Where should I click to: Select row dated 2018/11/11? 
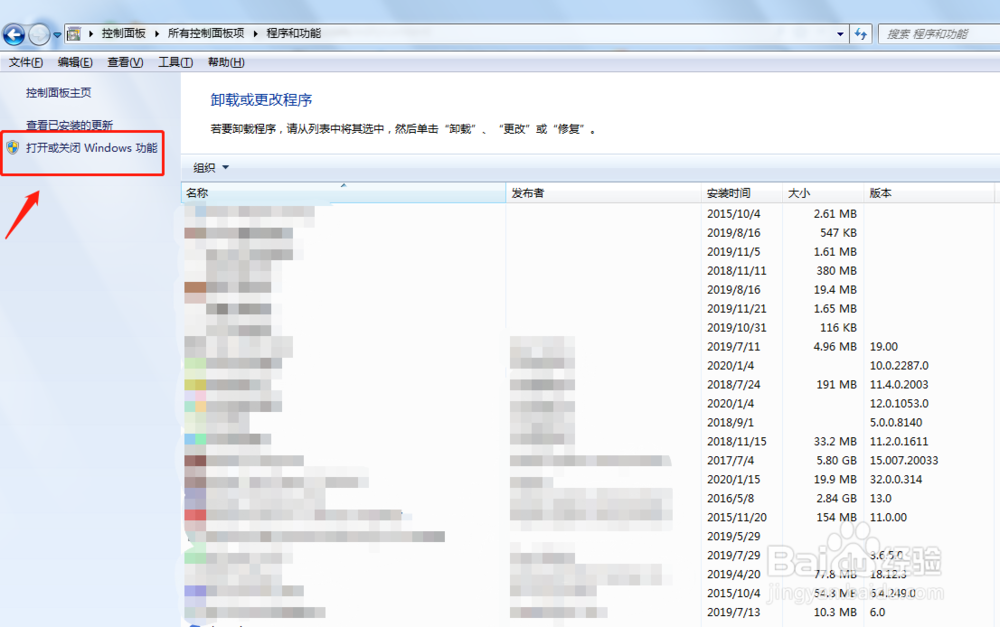(x=589, y=270)
